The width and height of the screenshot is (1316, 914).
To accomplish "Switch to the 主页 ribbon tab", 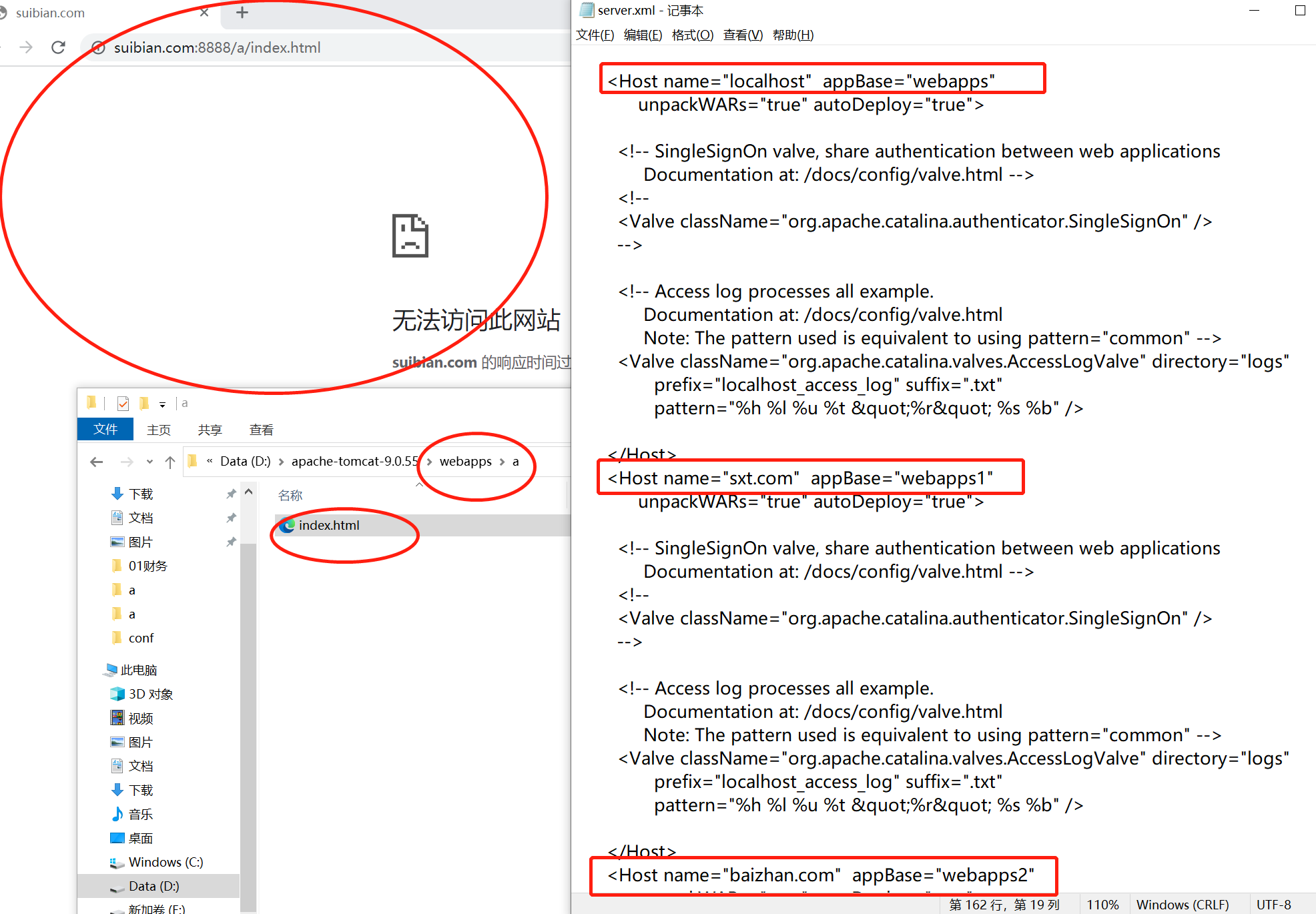I will (x=159, y=430).
